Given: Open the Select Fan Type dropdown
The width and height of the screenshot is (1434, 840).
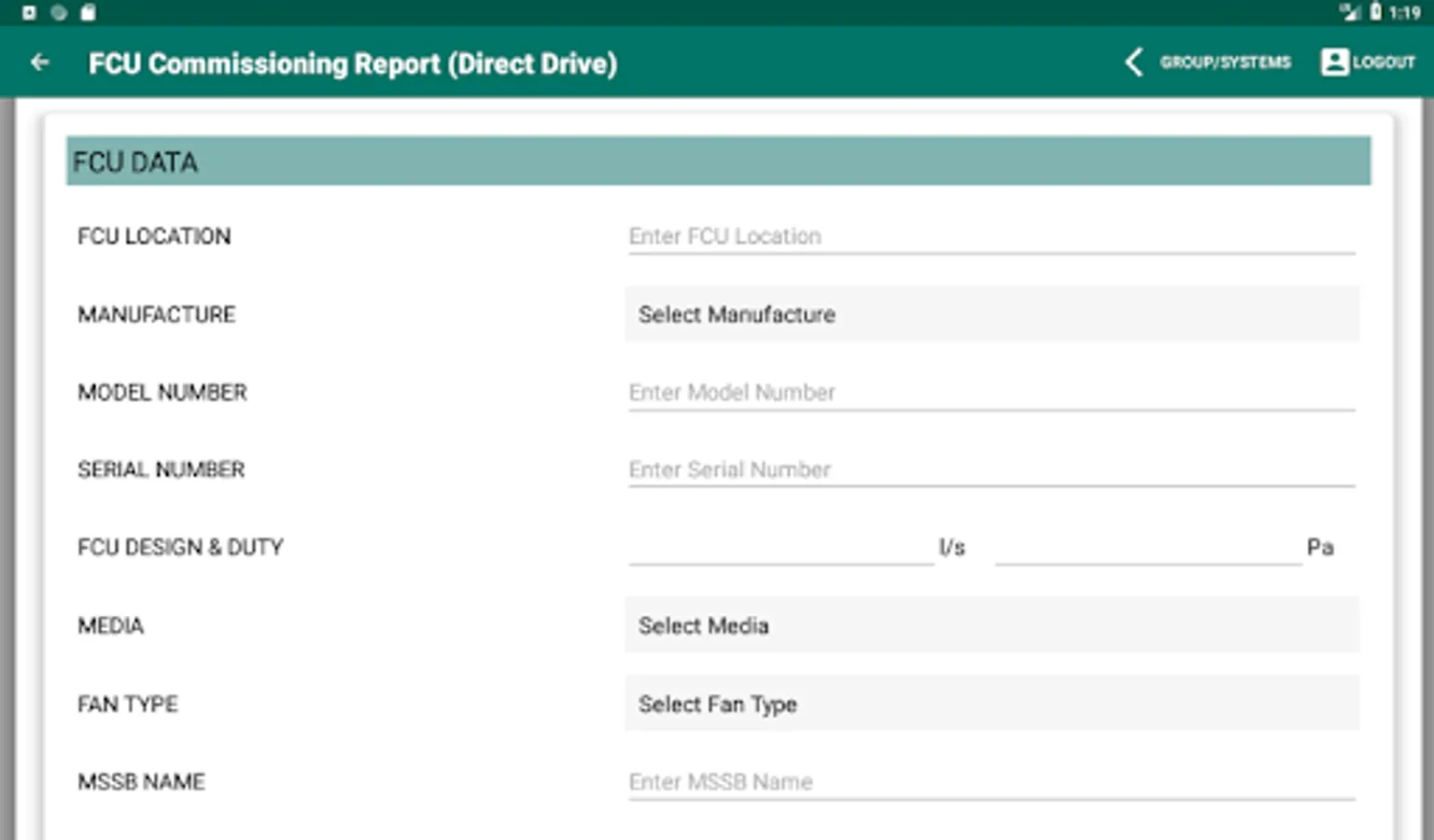Looking at the screenshot, I should pyautogui.click(x=991, y=704).
